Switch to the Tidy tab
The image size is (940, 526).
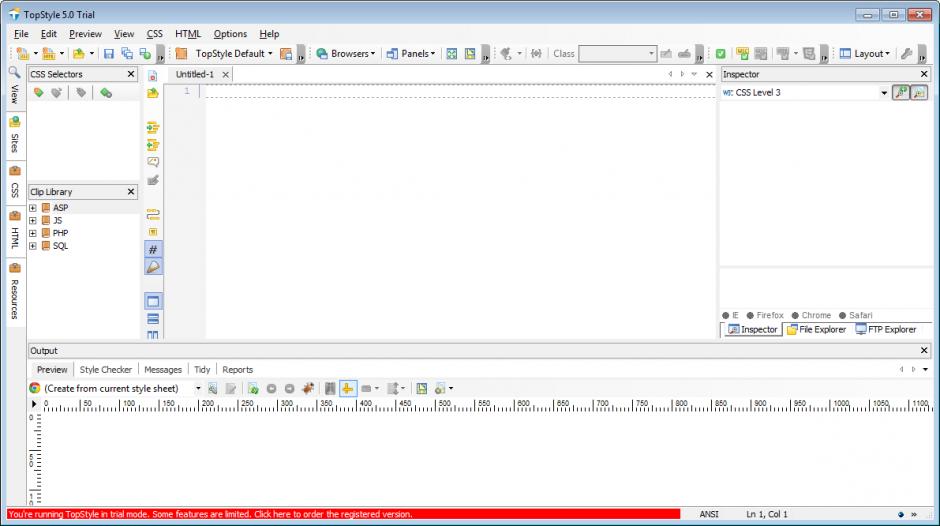tap(202, 370)
